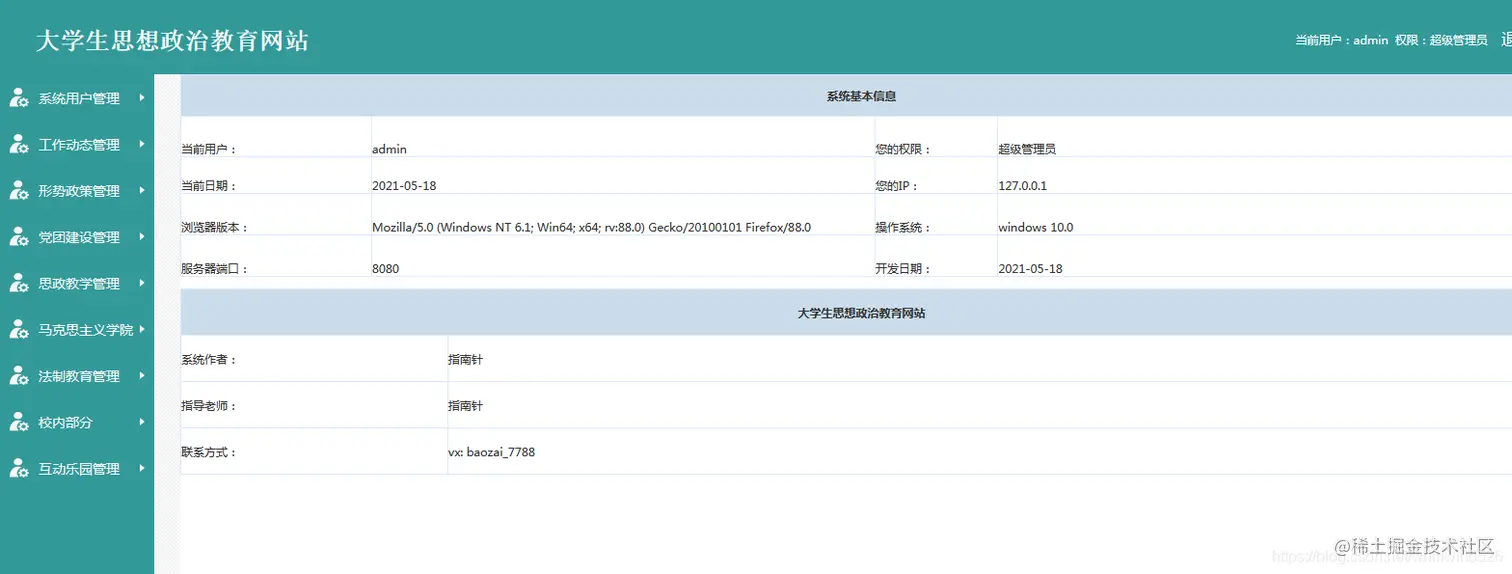
Task: Click the 系统作者： label
Action: (x=208, y=359)
